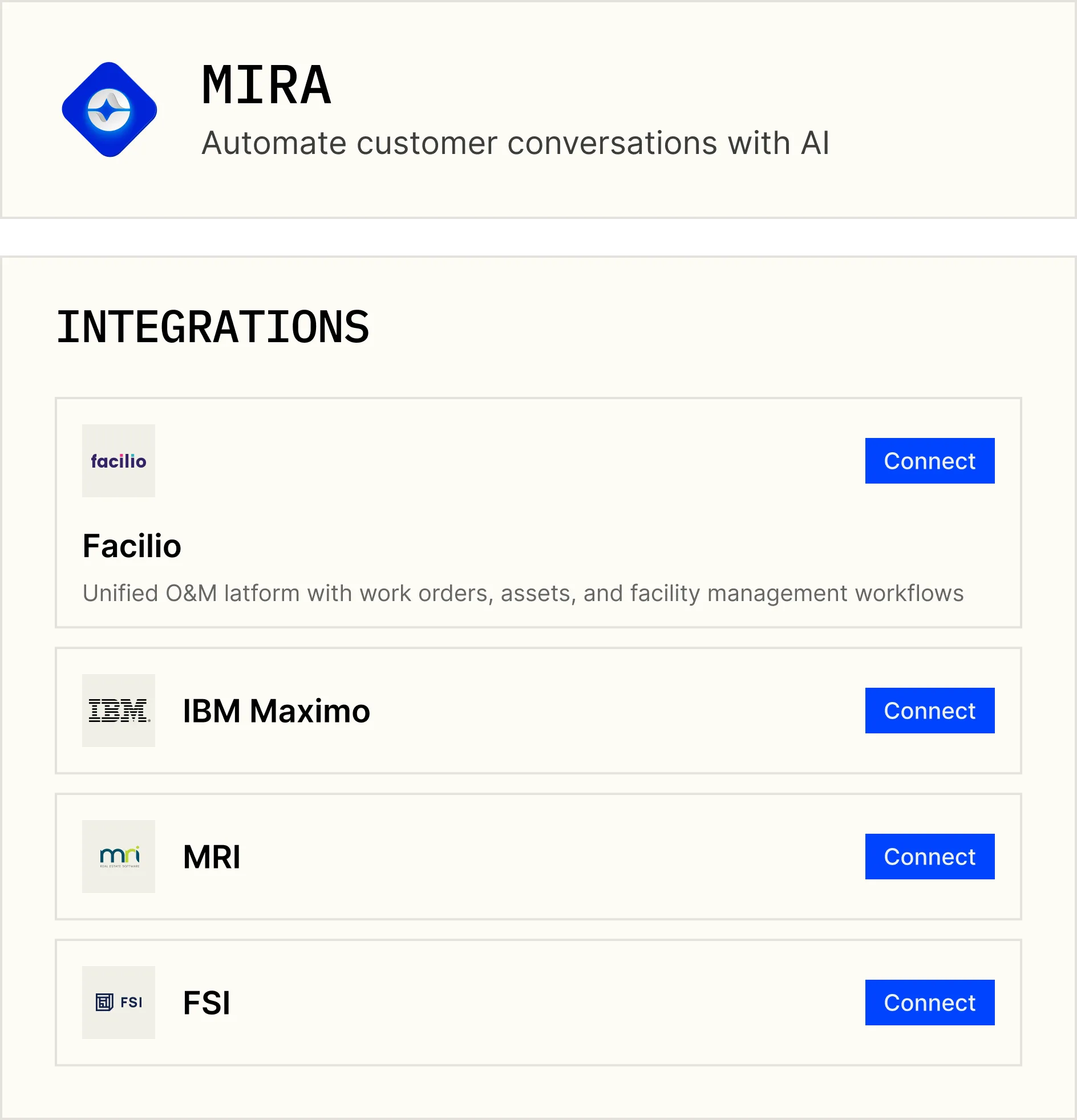The image size is (1077, 1120).
Task: Select the FSI grid glyph next to FSI text
Action: pyautogui.click(x=103, y=1001)
